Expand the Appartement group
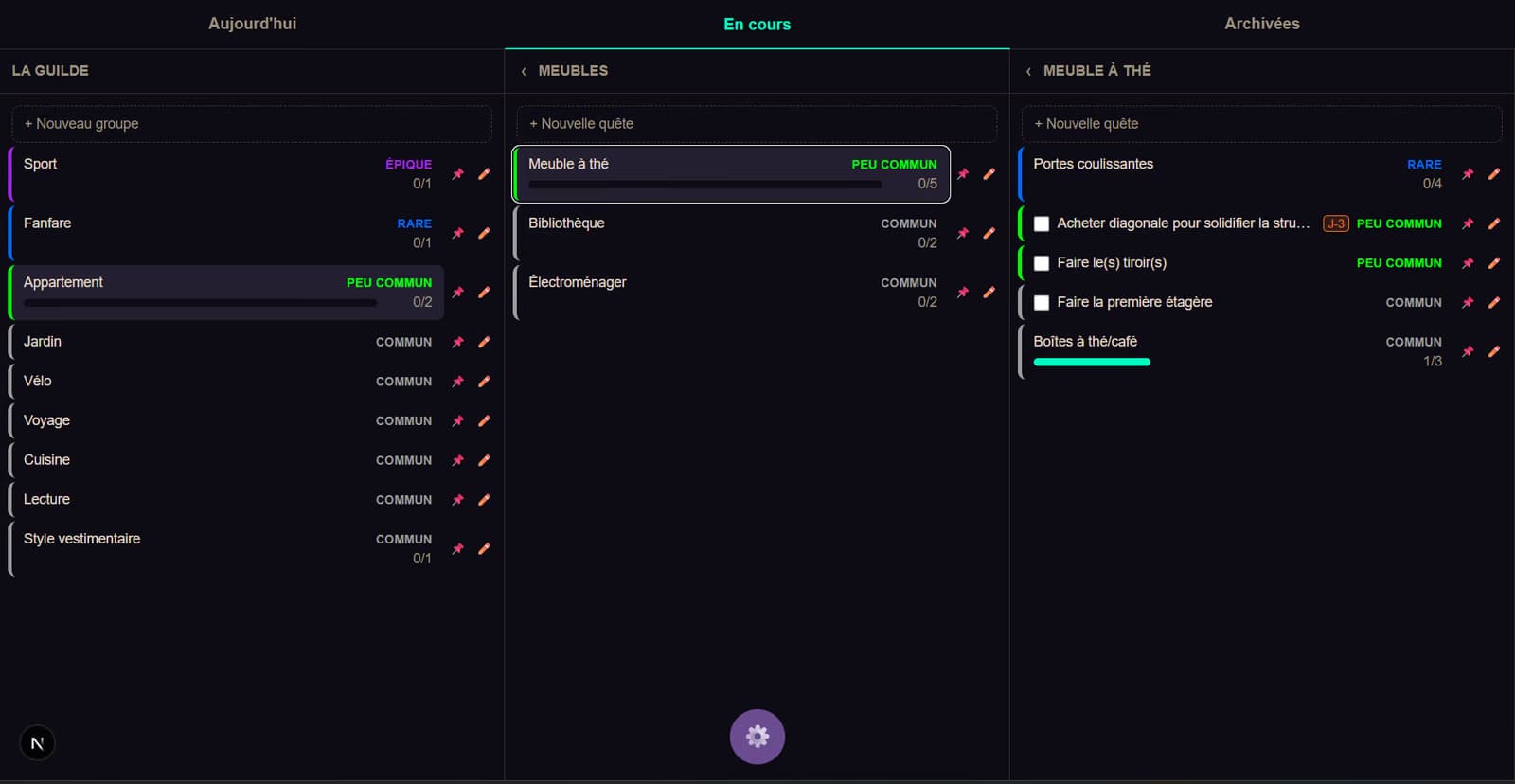Screen dimensions: 1515x784 tap(226, 293)
